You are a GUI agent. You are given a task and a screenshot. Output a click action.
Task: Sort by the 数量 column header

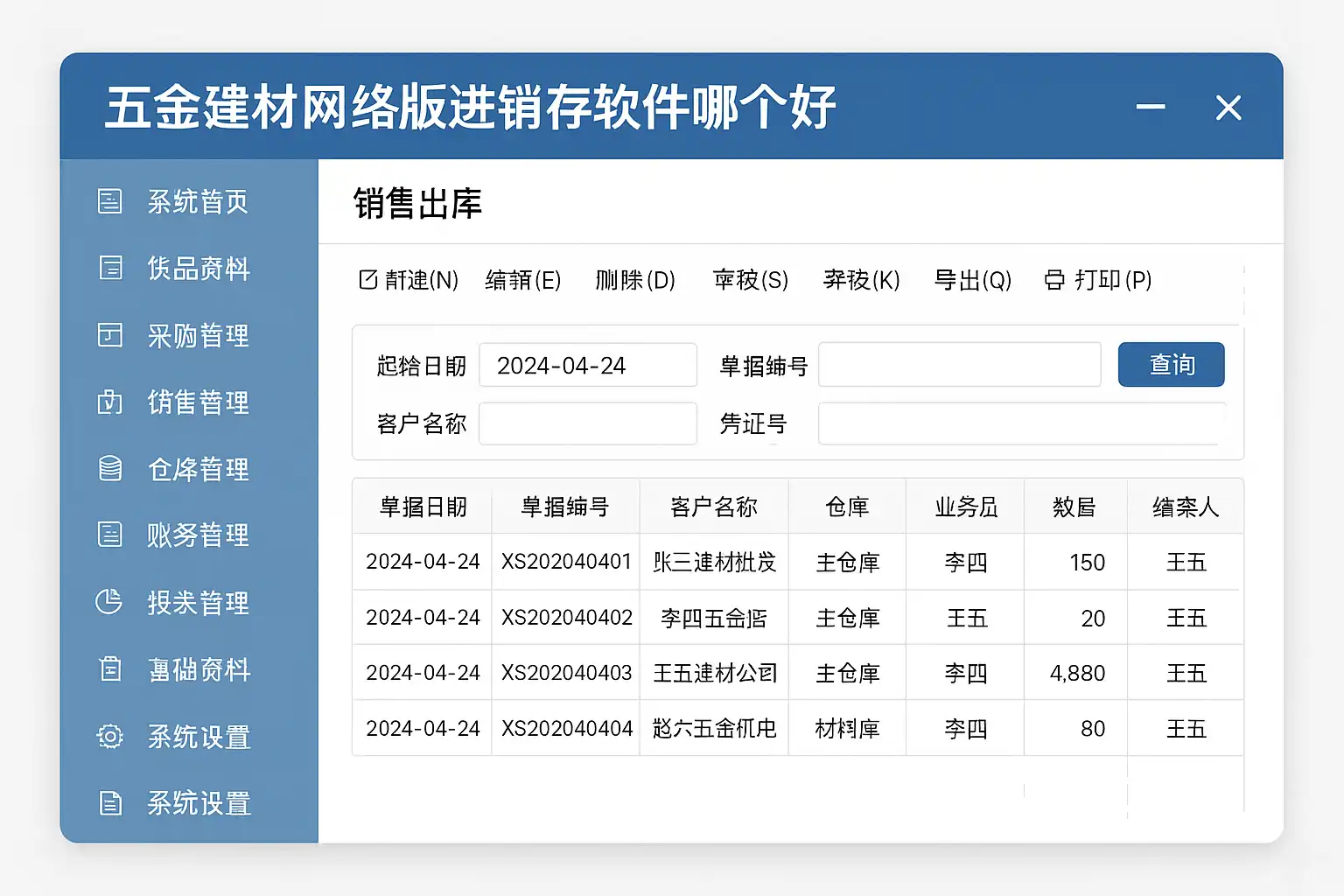point(1075,507)
